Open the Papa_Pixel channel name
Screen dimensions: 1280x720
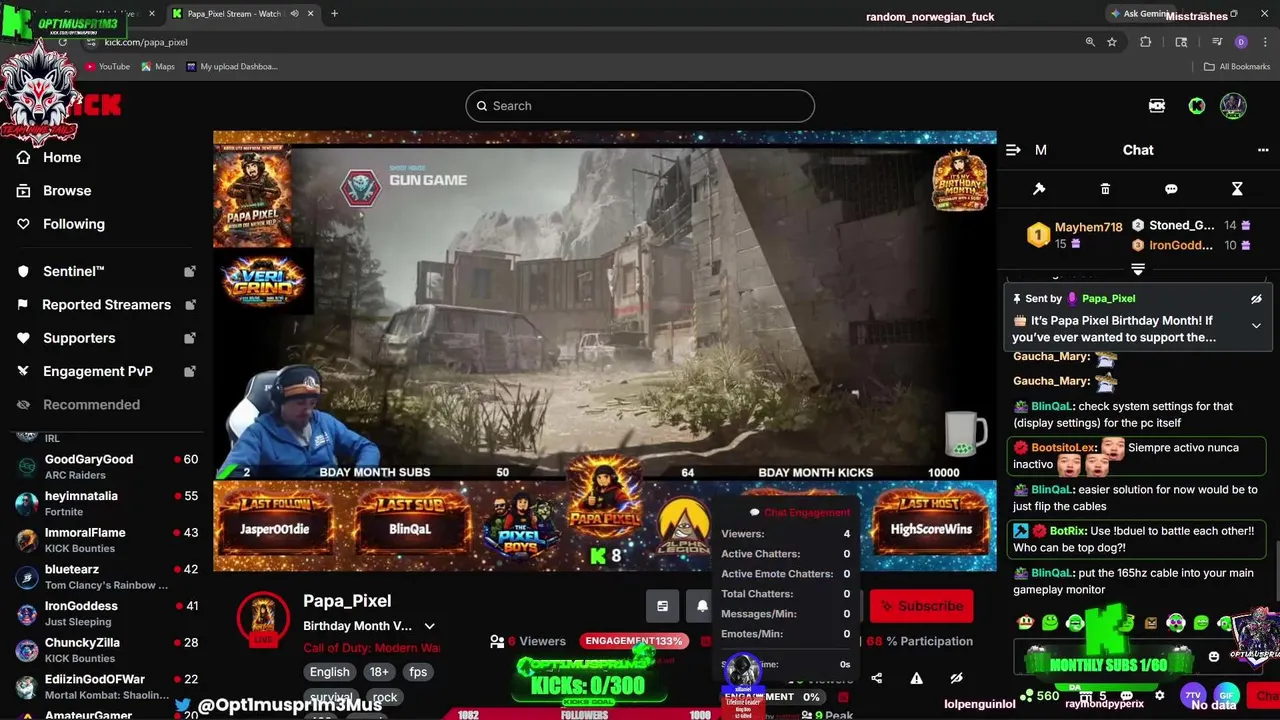(x=347, y=601)
